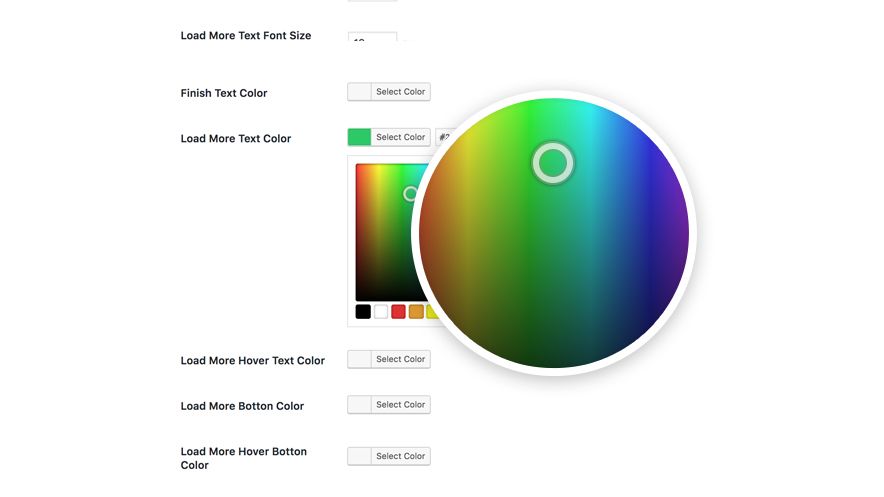Viewport: 884px width, 497px height.
Task: Click the empty swatch beside Finish Text Color
Action: pyautogui.click(x=359, y=92)
